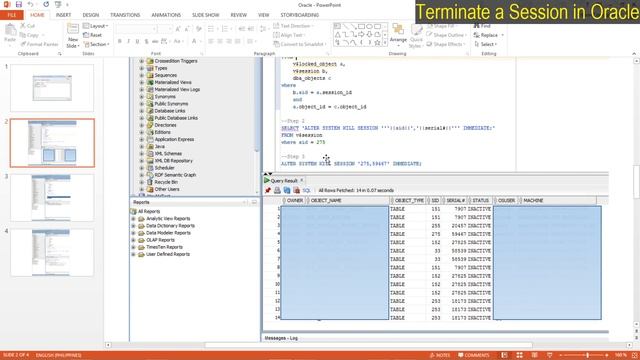Activate the Format Painter

click(x=40, y=44)
